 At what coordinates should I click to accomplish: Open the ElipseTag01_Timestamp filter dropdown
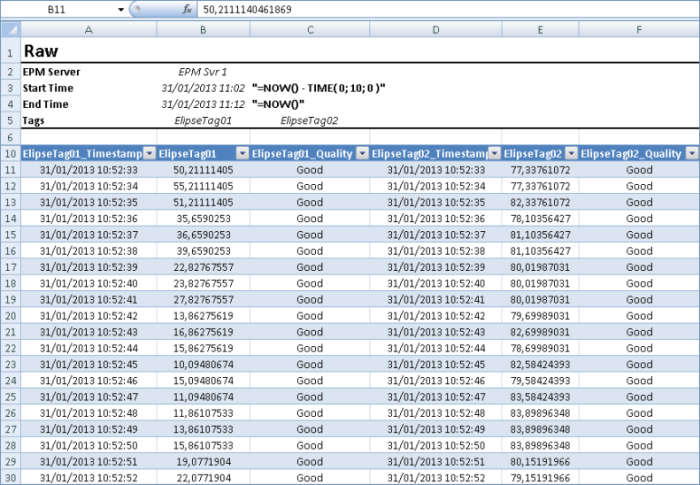(x=150, y=154)
